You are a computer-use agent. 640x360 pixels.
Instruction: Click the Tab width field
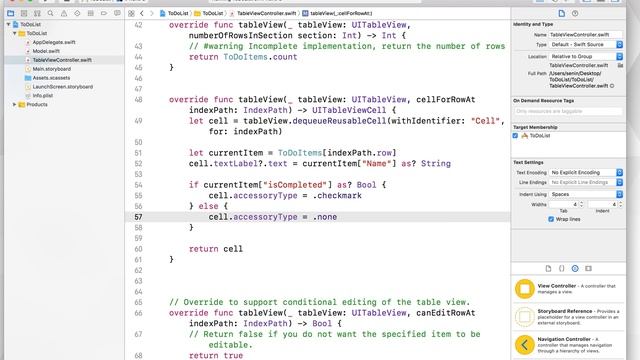tap(564, 204)
